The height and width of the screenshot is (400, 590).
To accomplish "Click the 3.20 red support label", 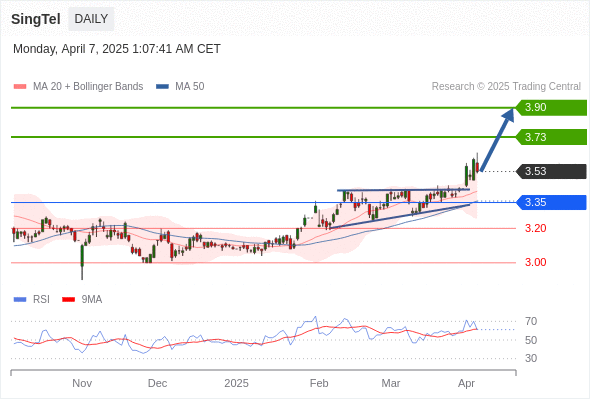I will tap(535, 228).
